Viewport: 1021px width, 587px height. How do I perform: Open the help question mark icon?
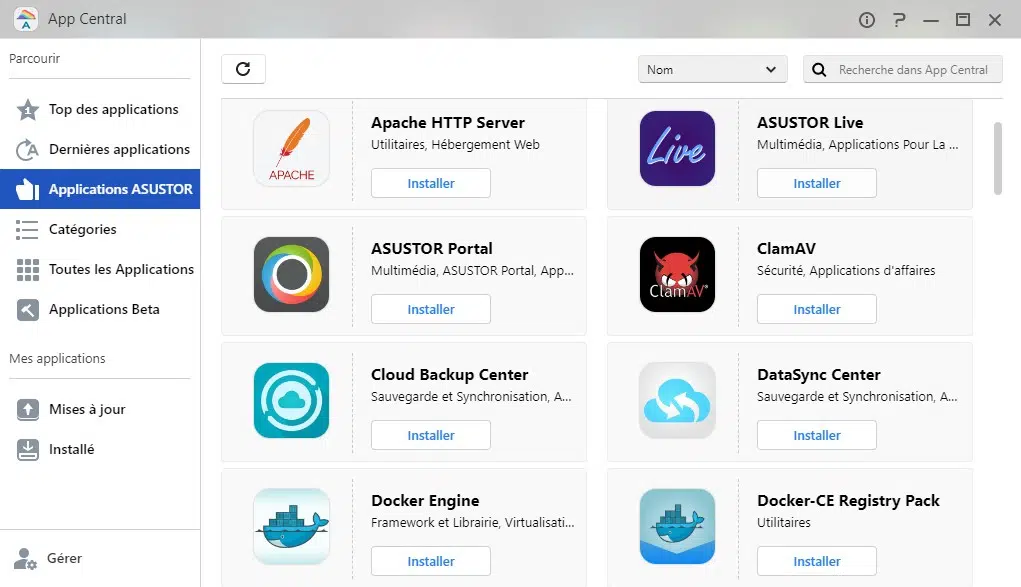click(x=899, y=20)
